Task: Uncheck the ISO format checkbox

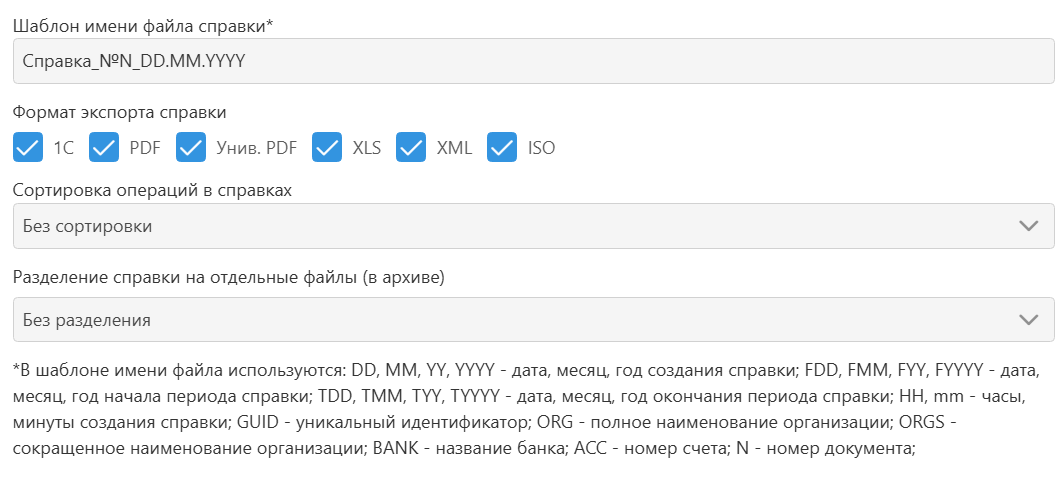Action: (502, 148)
